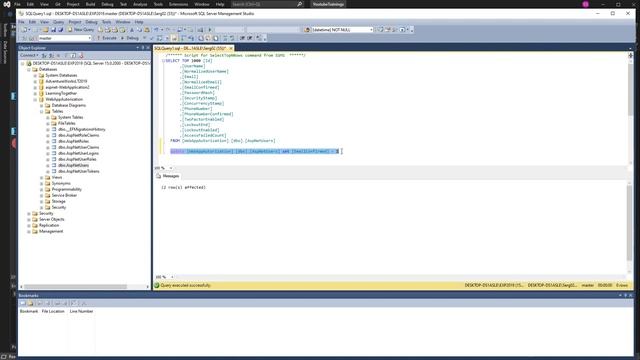The image size is (640, 360).
Task: Expand the System Databases node
Action: tap(35, 76)
